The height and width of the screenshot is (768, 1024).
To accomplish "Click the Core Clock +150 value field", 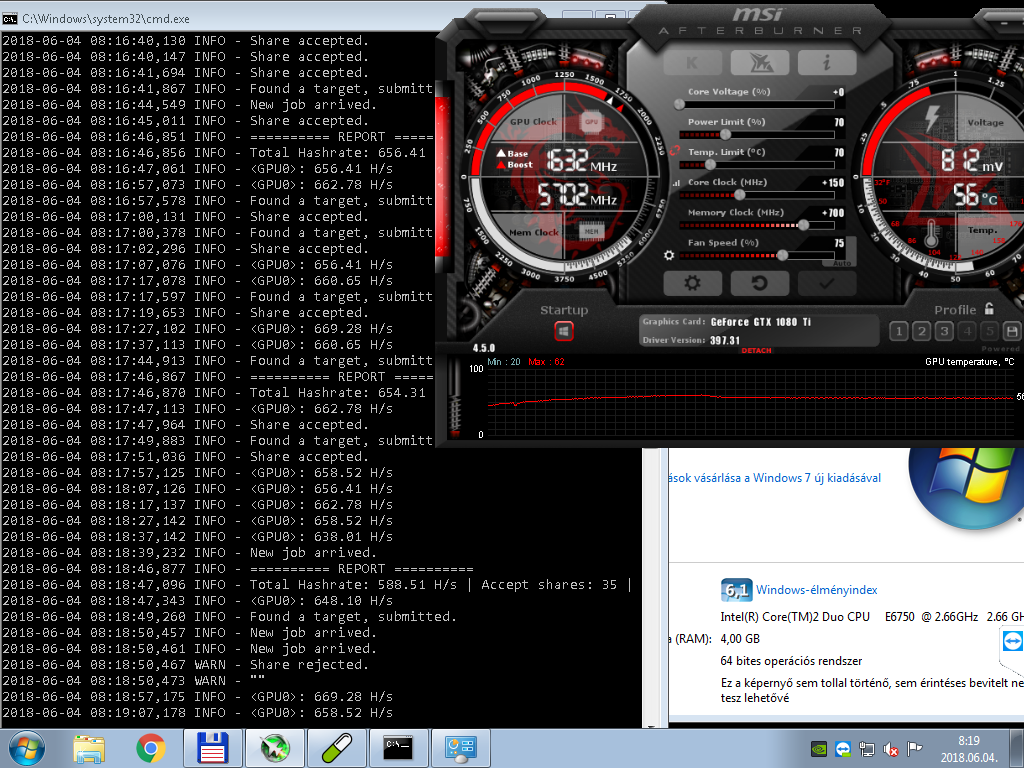I will [833, 183].
